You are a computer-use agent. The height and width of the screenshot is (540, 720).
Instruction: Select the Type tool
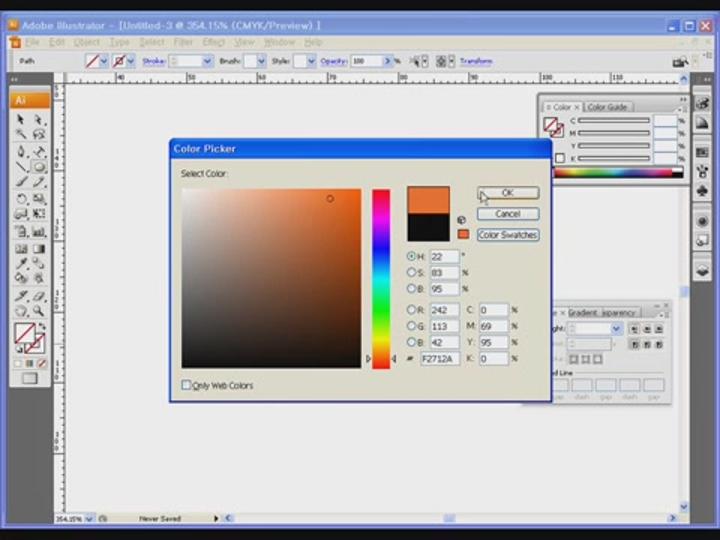(39, 151)
